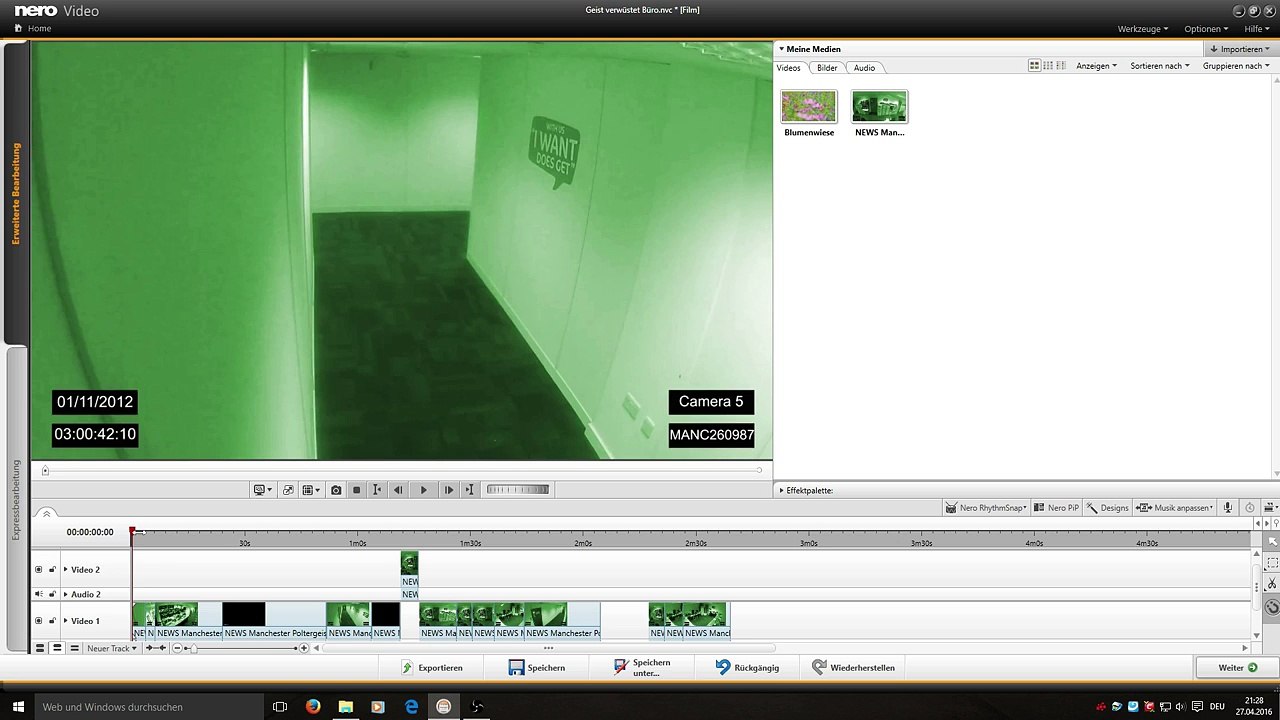Collapse the timeline with the chevron
The height and width of the screenshot is (720, 1280).
point(46,514)
